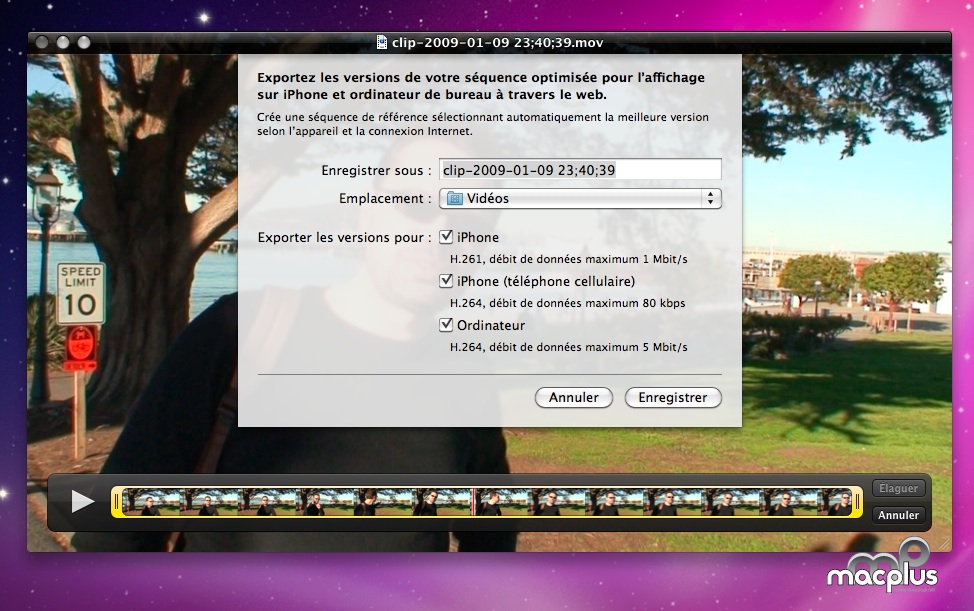Click the red playhead marker in the timeline

pos(473,502)
